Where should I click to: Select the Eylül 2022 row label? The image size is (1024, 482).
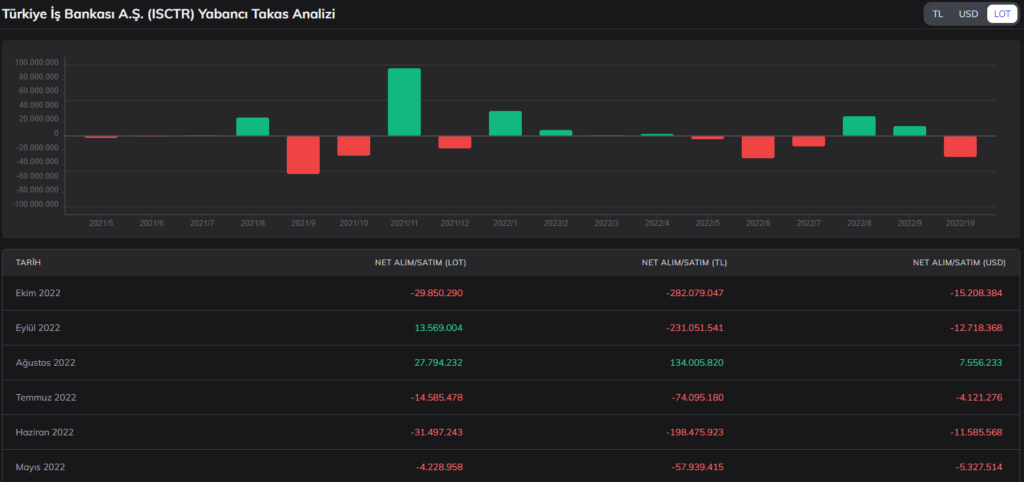[38, 328]
